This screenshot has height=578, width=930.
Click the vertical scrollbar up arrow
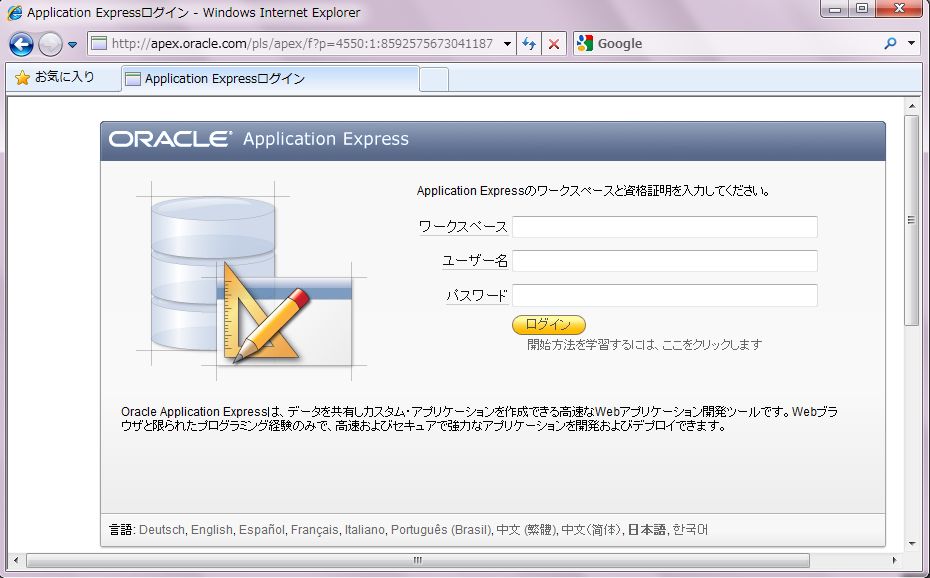(x=912, y=106)
